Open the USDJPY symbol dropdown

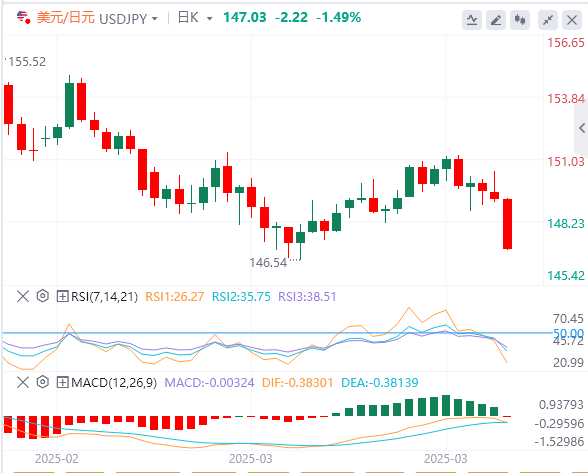click(x=154, y=18)
